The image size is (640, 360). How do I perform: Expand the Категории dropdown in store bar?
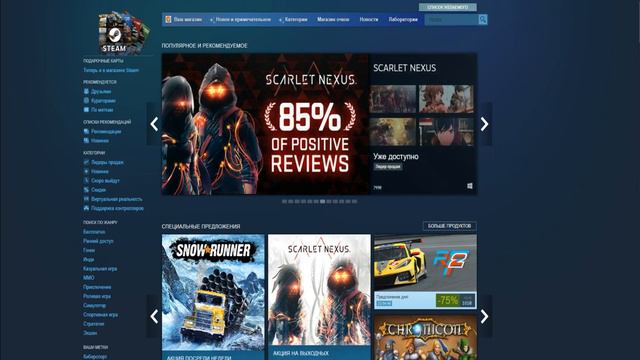coord(296,20)
